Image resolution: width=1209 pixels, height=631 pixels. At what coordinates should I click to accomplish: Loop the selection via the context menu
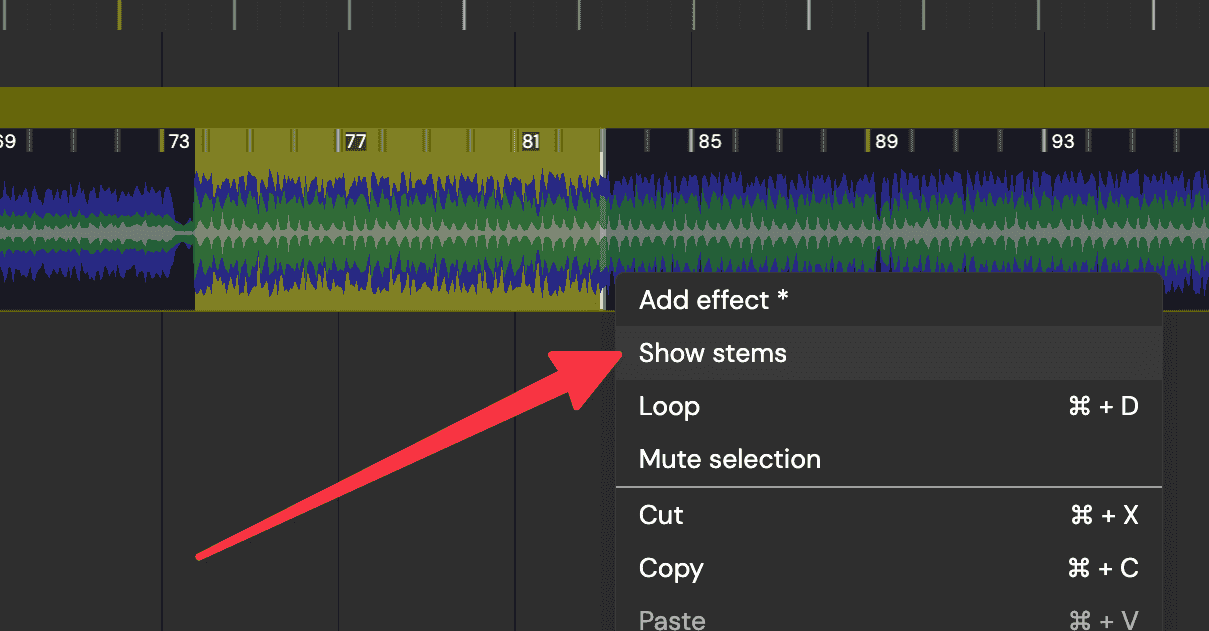tap(669, 406)
